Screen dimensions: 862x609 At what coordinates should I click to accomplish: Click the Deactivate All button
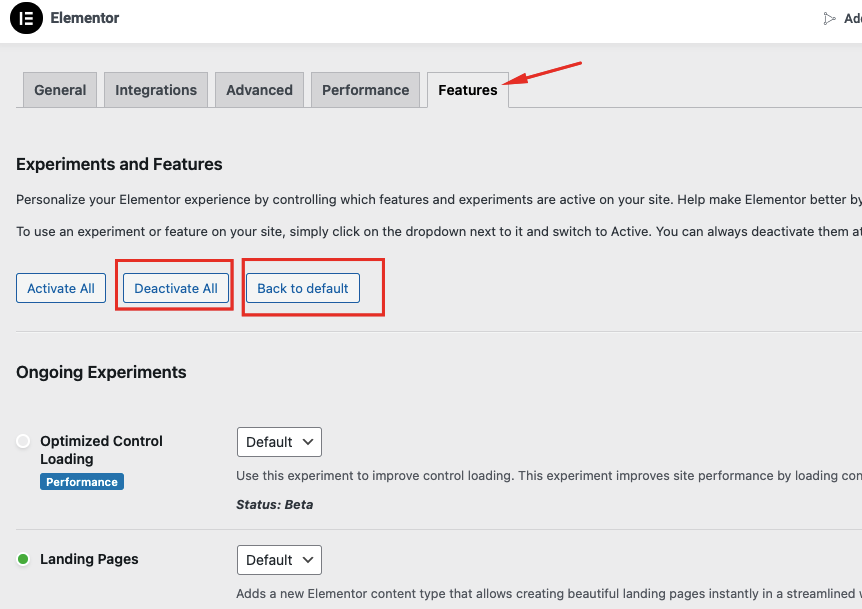coord(174,287)
